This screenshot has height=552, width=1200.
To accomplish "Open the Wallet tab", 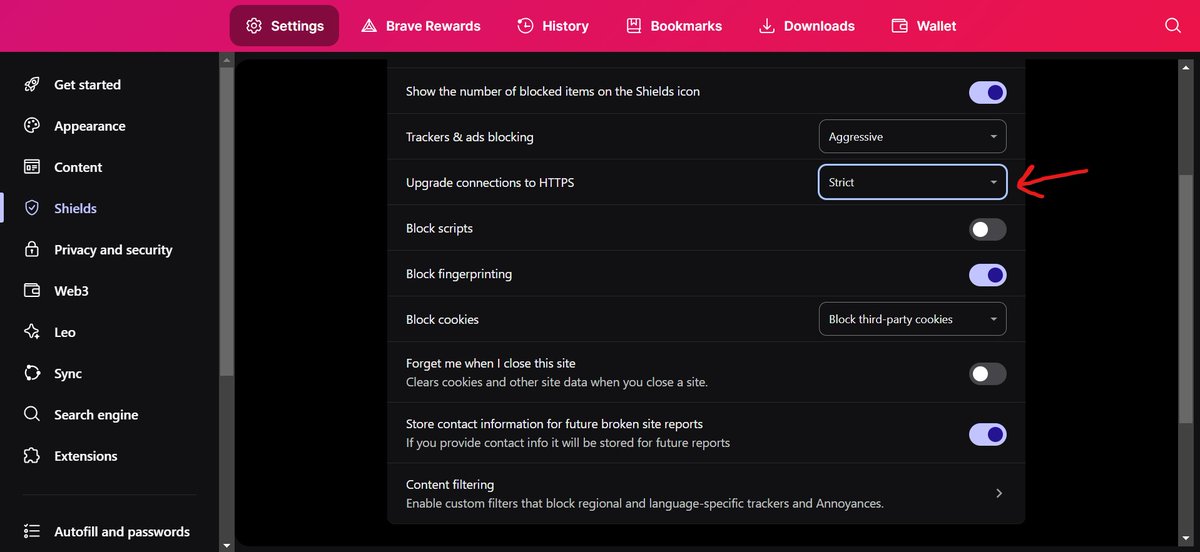I will pyautogui.click(x=923, y=26).
